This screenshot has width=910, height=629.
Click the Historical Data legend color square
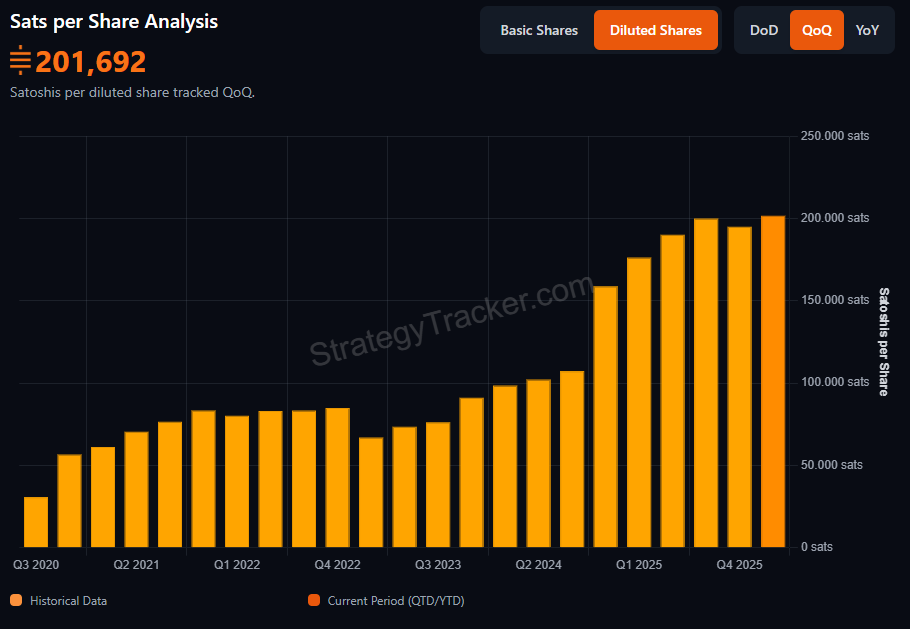[x=16, y=601]
